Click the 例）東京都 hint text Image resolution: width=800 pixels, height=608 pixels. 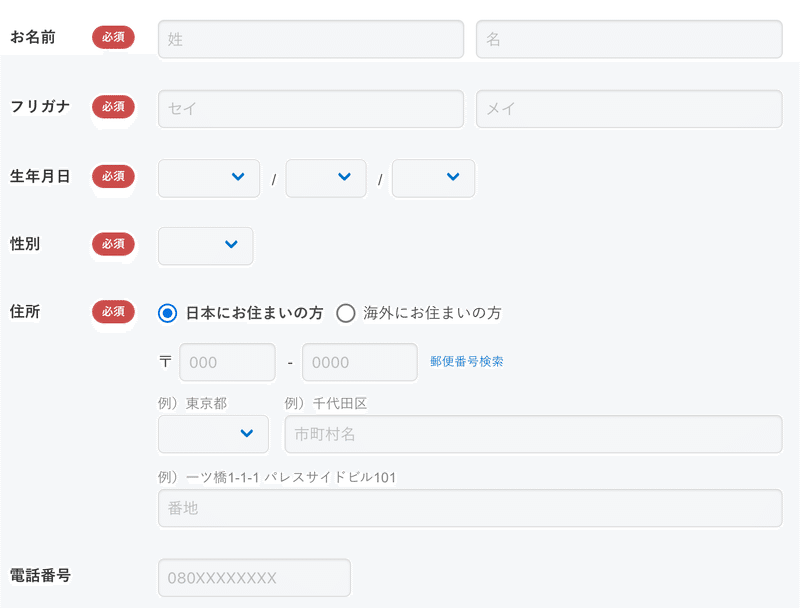pyautogui.click(x=192, y=403)
